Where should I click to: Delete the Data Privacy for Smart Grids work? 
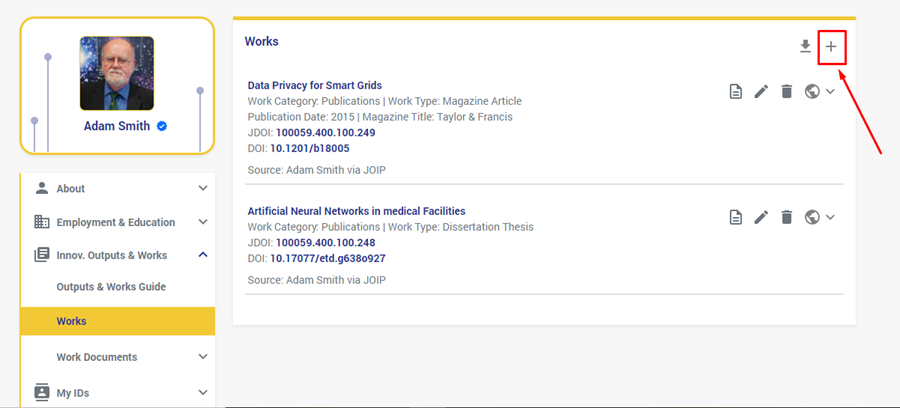(787, 92)
